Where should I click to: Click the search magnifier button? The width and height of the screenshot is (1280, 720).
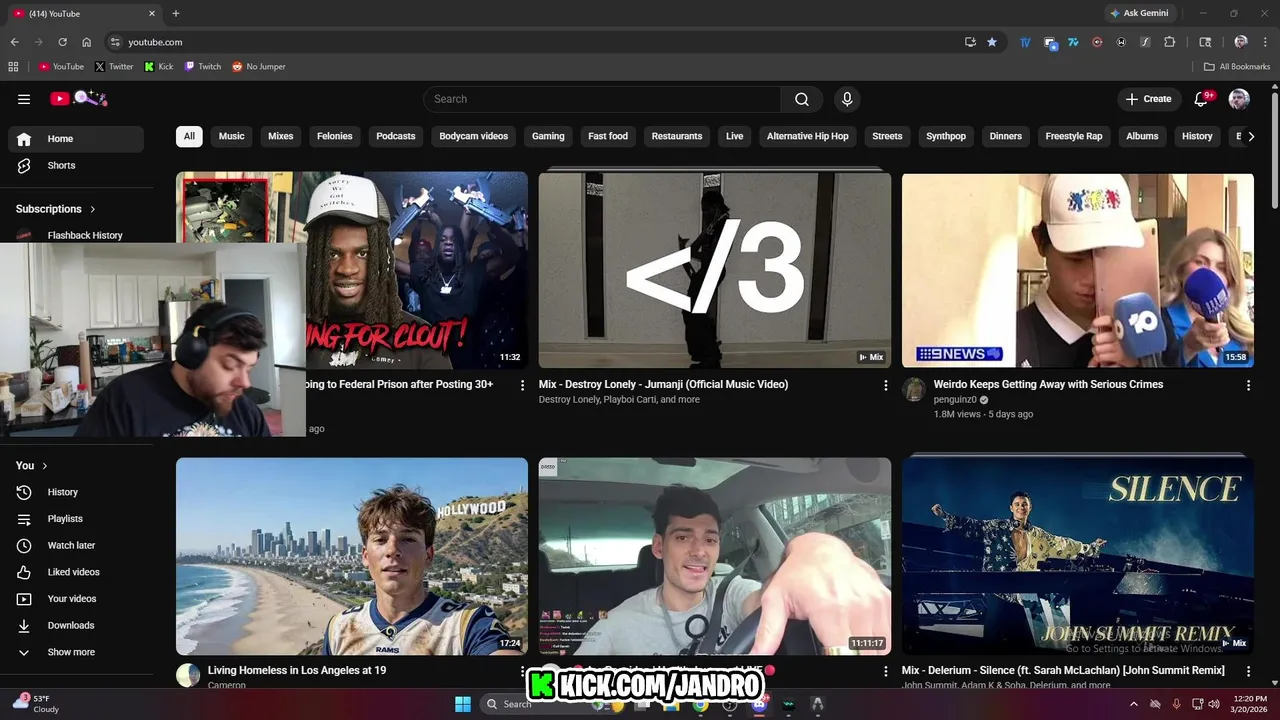tap(802, 99)
